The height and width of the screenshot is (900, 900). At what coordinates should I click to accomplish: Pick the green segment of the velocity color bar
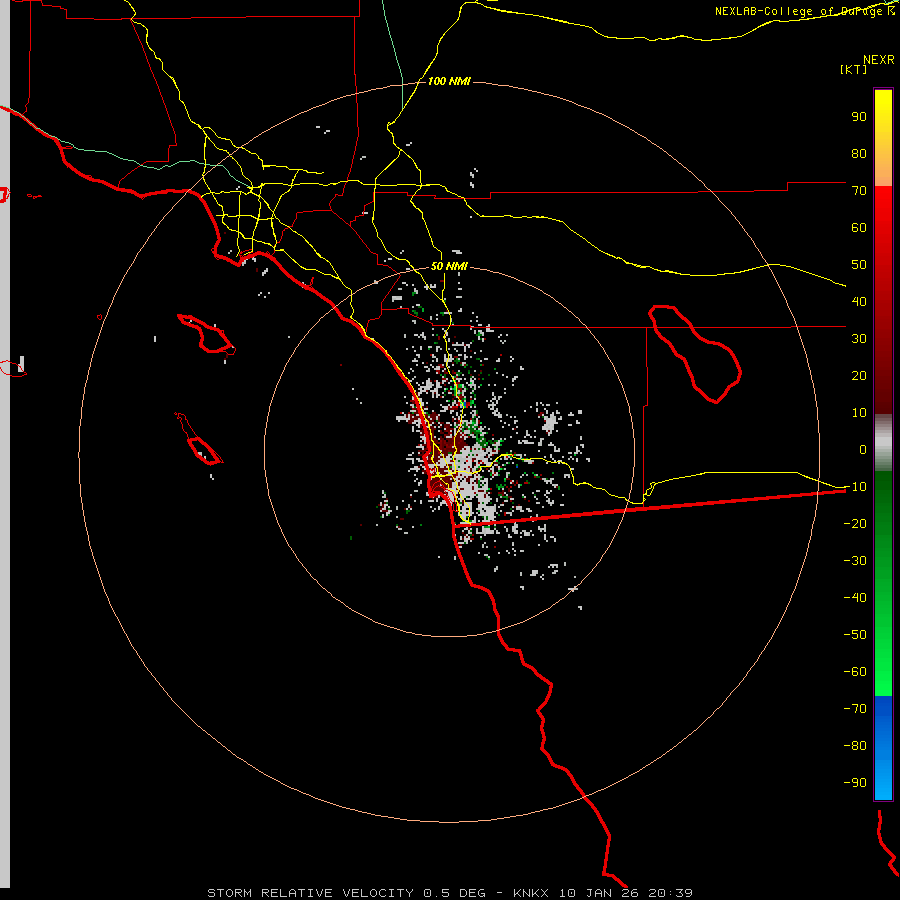point(883,584)
